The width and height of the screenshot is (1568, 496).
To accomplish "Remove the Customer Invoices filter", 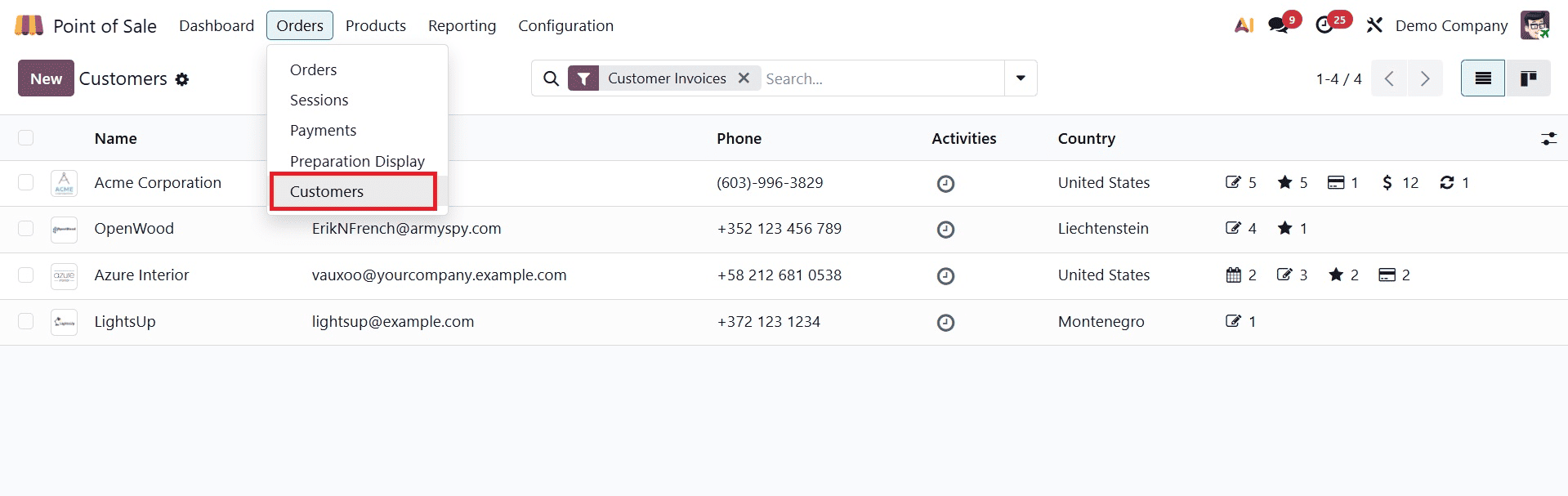I will pyautogui.click(x=744, y=78).
